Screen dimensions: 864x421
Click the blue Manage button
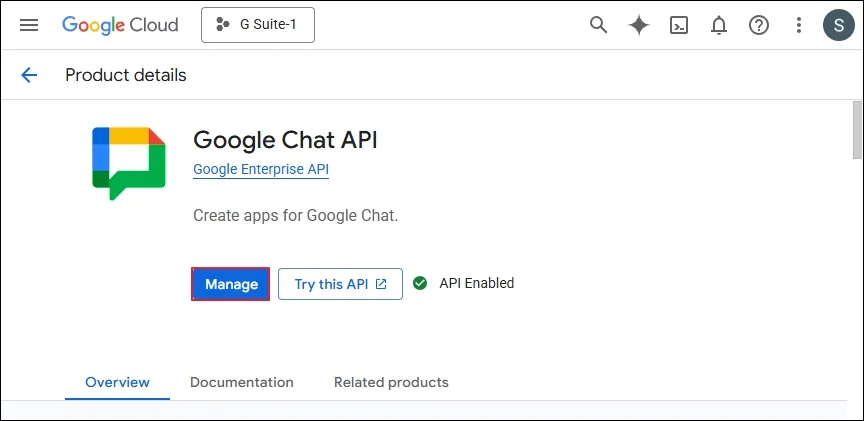click(231, 284)
